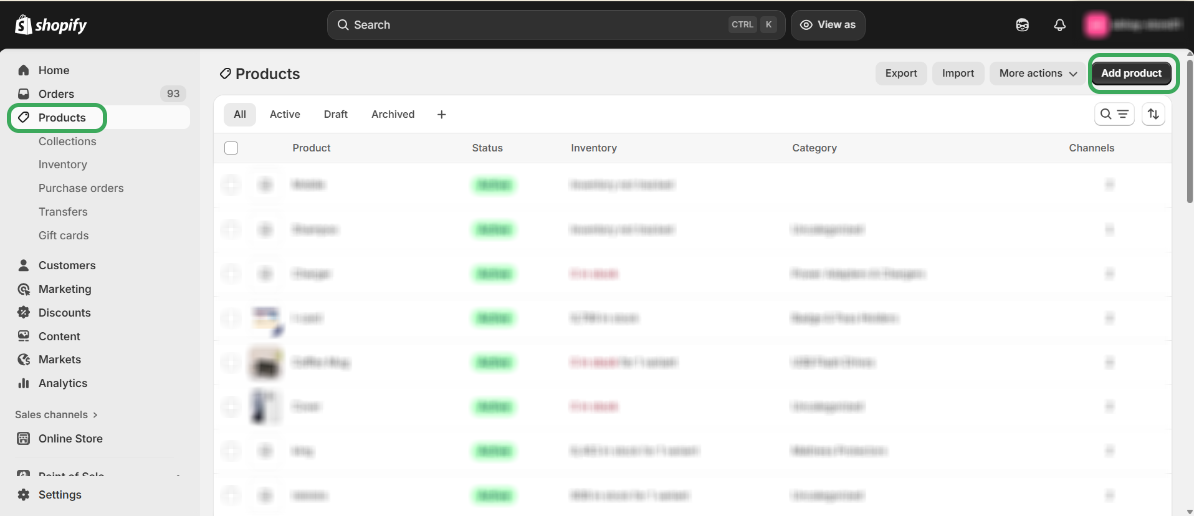Click the Export button
1194x516 pixels.
901,73
